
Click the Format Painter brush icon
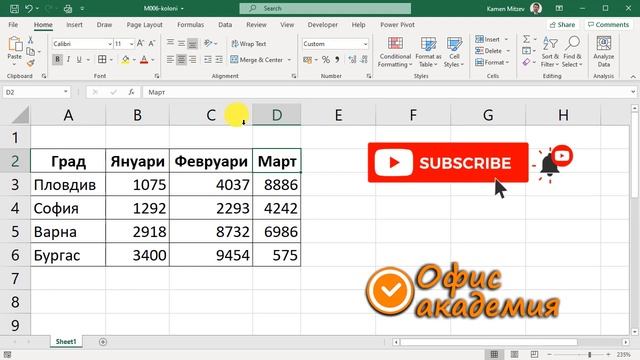click(30, 63)
